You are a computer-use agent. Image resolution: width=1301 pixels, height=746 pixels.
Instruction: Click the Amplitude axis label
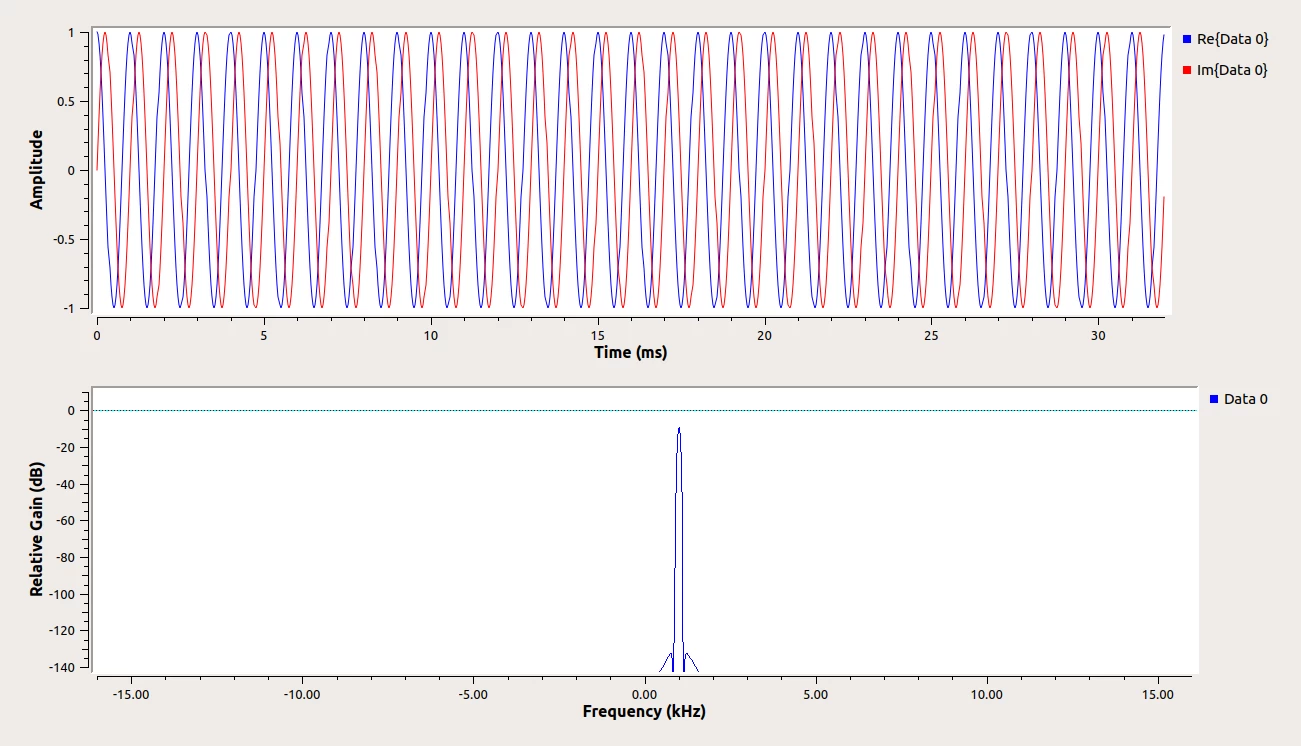[37, 169]
